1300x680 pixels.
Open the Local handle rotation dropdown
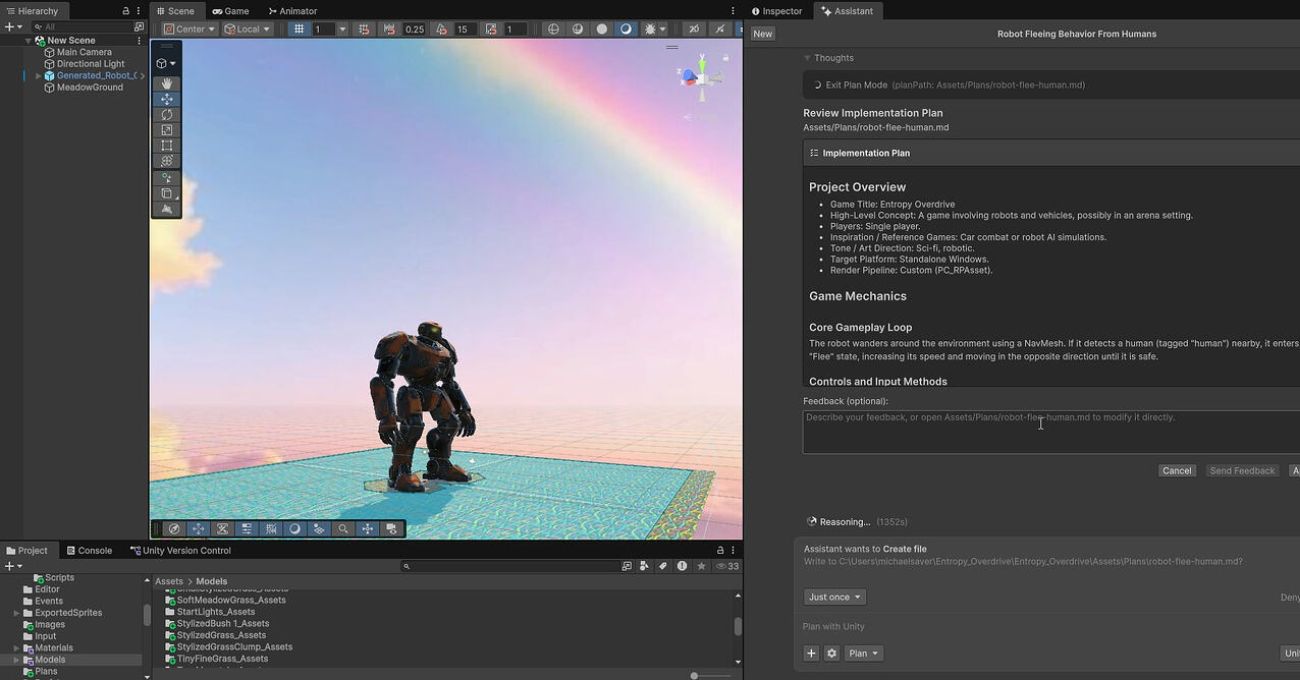(247, 29)
